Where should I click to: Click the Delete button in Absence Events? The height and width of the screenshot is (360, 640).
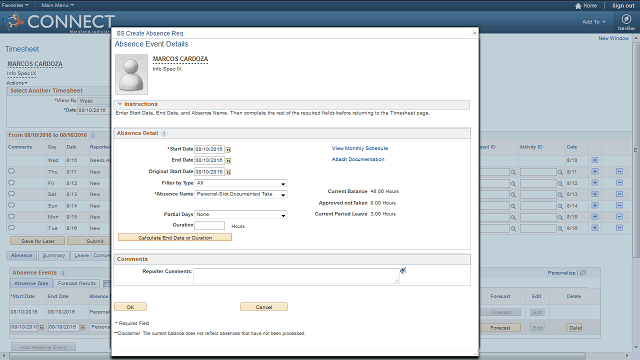pos(575,328)
